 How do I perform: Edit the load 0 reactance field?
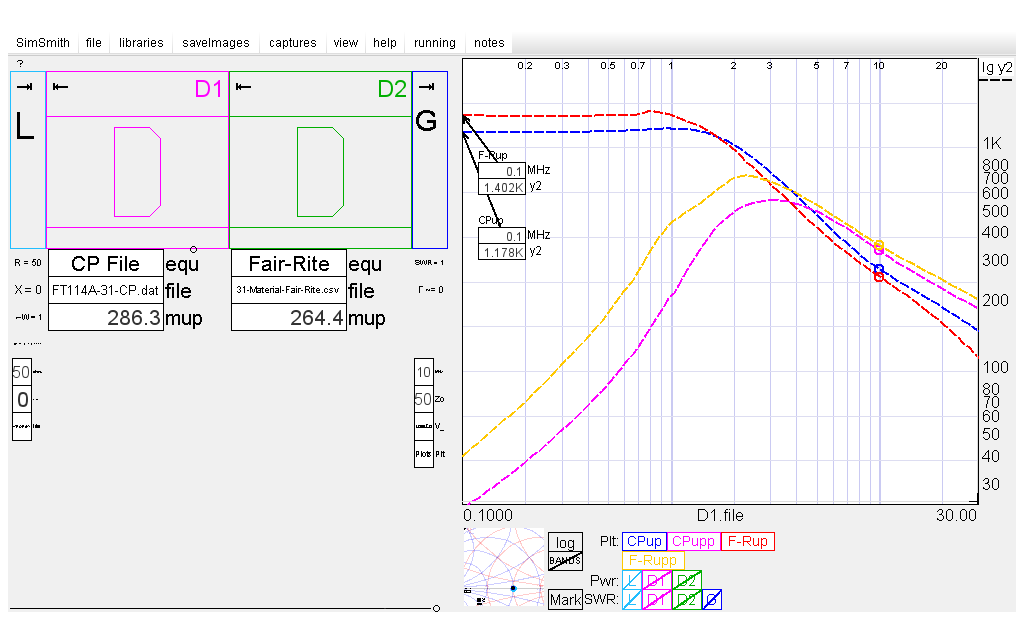pyautogui.click(x=22, y=399)
